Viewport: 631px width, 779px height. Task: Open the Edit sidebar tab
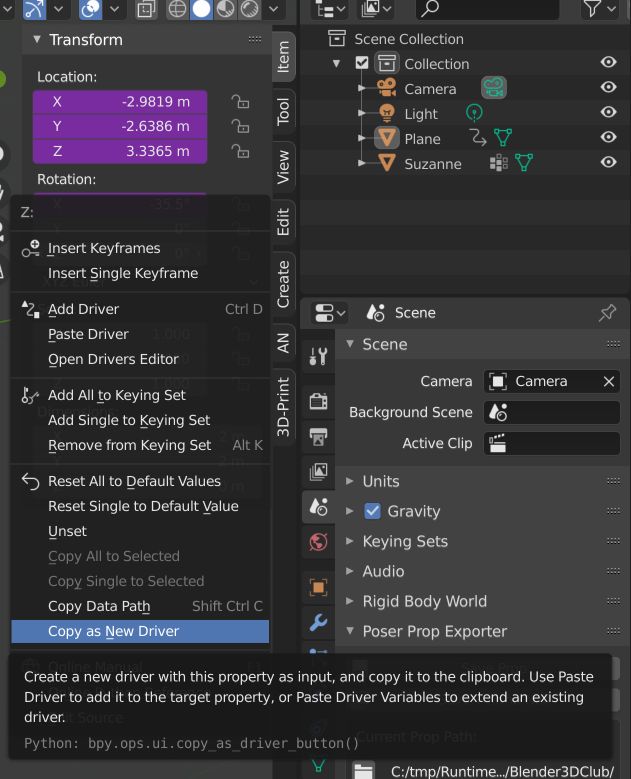[284, 222]
